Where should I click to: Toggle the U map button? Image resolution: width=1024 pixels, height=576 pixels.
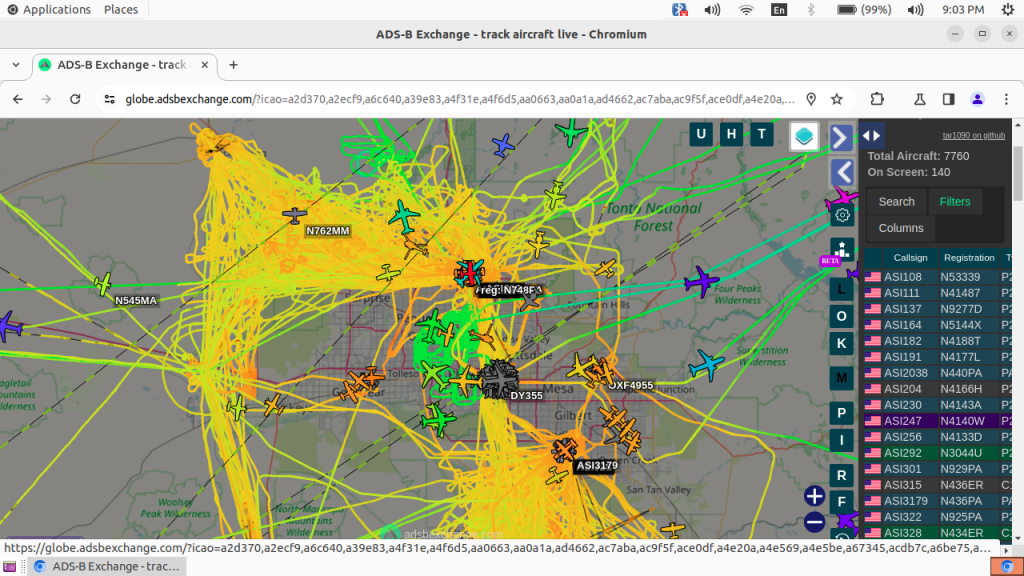pyautogui.click(x=701, y=135)
